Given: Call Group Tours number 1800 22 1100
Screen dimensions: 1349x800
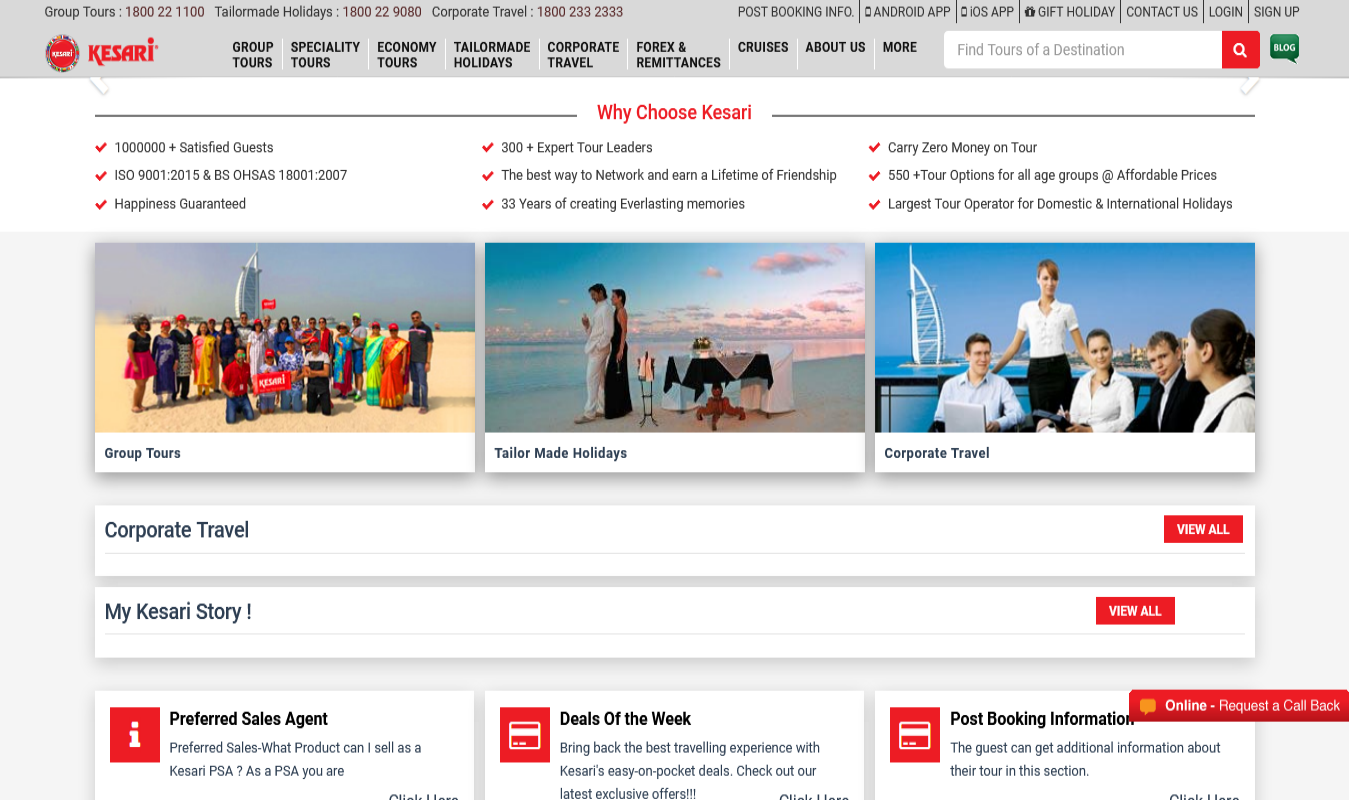Looking at the screenshot, I should tap(165, 12).
